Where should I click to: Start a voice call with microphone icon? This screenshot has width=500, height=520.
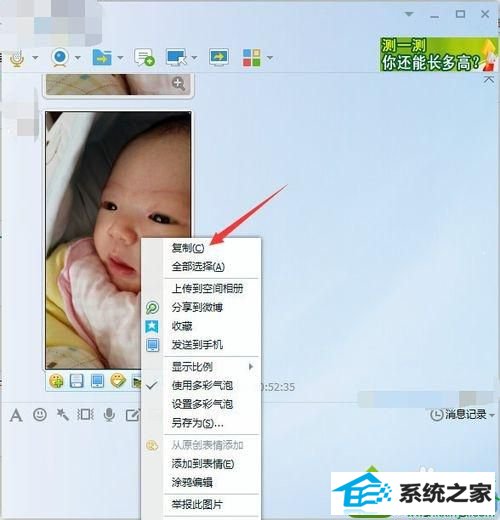click(17, 58)
